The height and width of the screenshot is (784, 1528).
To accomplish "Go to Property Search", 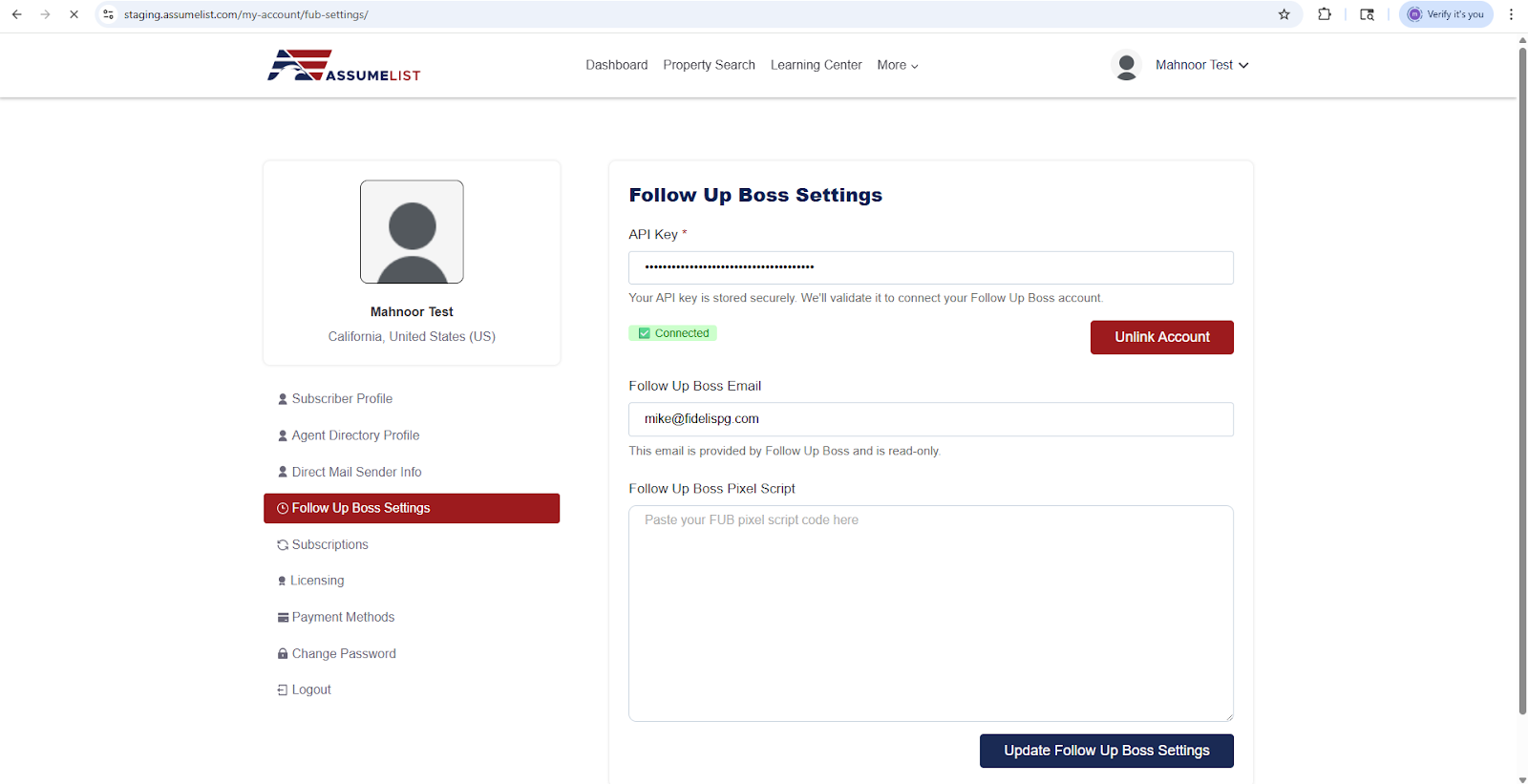I will (709, 65).
